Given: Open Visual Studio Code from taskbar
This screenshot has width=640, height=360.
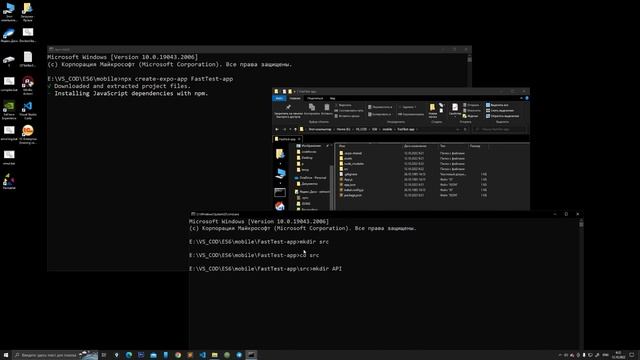Looking at the screenshot, I should pyautogui.click(x=202, y=355).
